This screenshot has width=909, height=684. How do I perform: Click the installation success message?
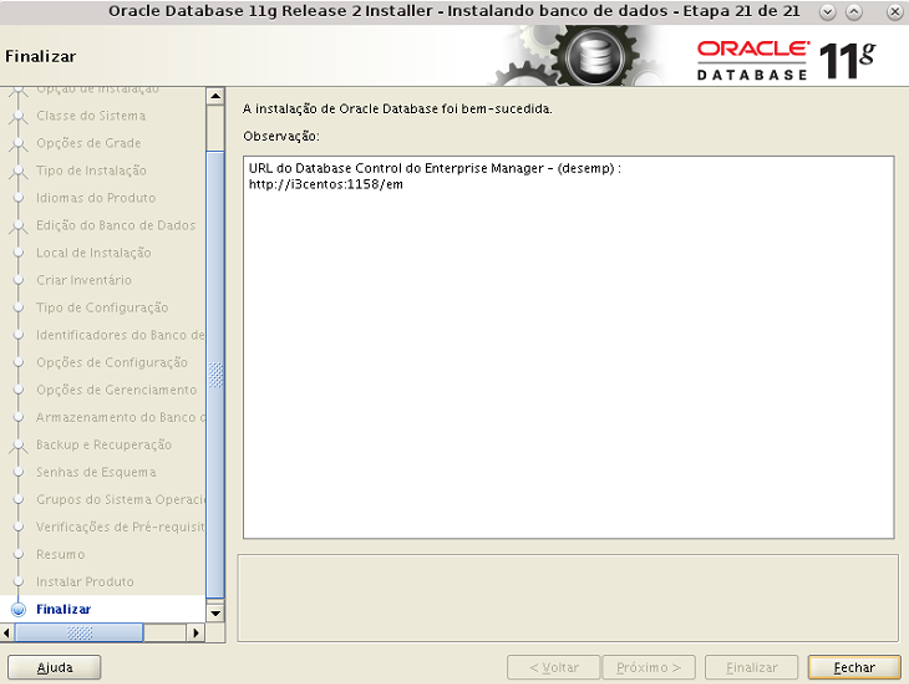398,108
